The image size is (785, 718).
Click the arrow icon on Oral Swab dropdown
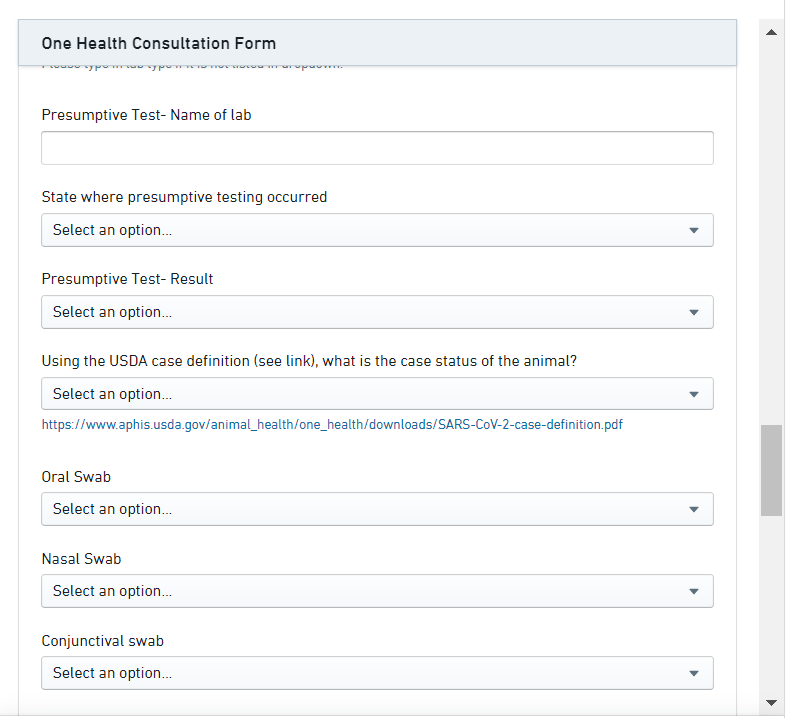click(x=694, y=509)
